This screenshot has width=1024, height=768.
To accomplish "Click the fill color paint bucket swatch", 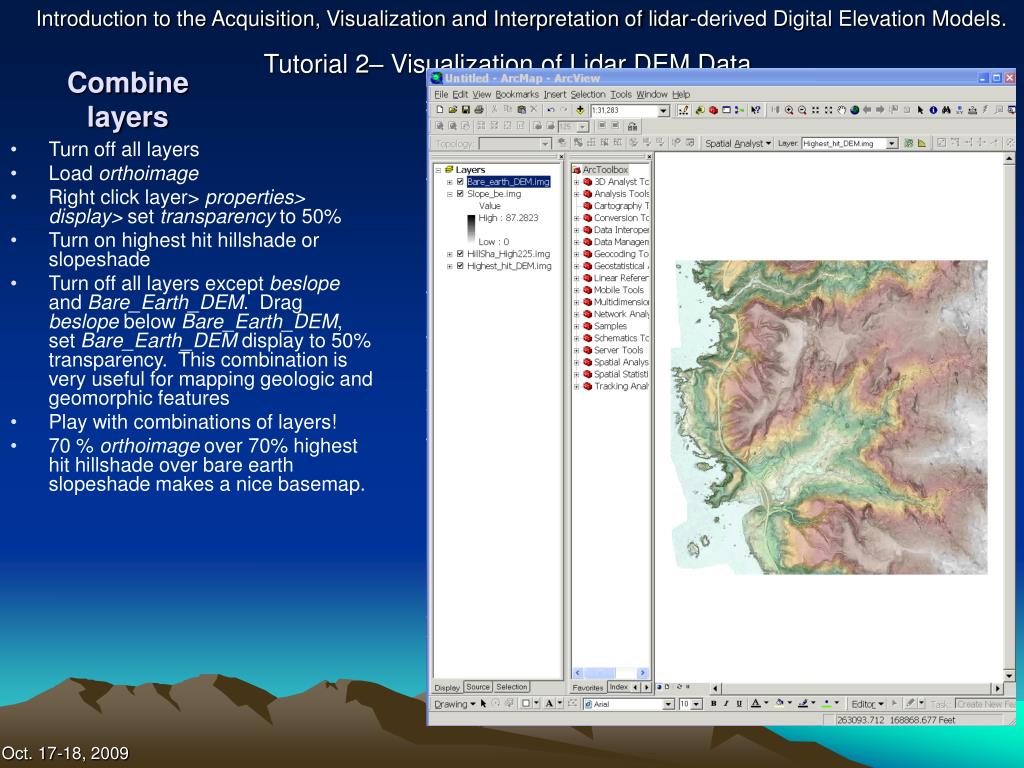I will click(780, 703).
